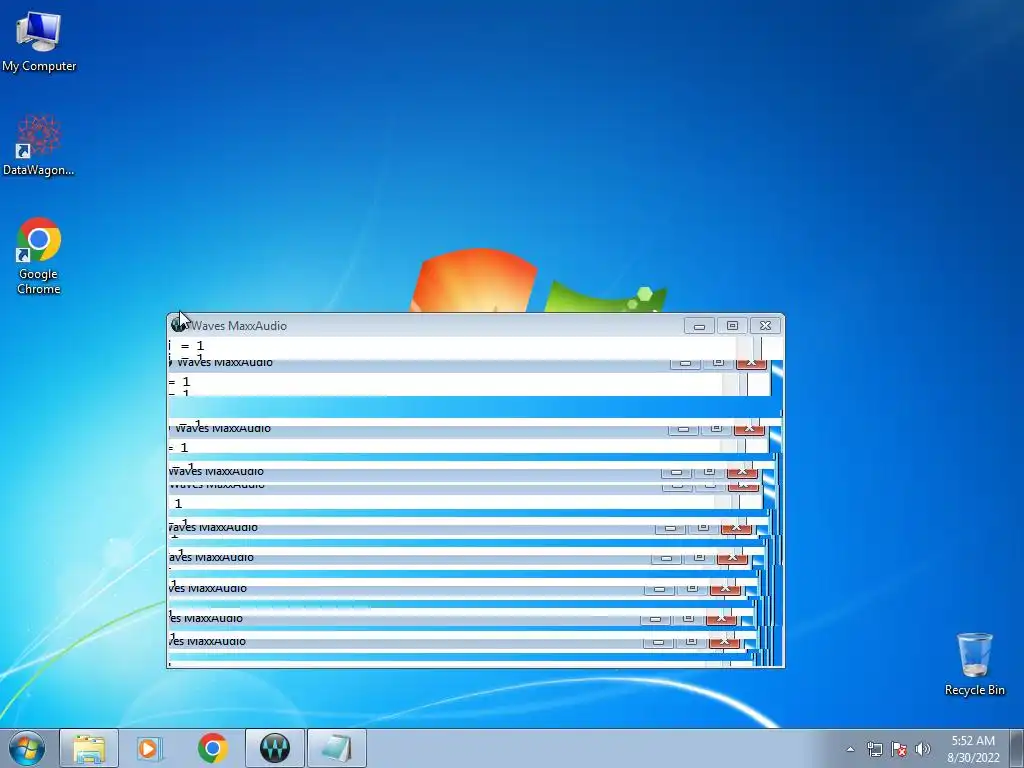The width and height of the screenshot is (1024, 768).
Task: Open the clock showing 5:52 AM
Action: 973,749
